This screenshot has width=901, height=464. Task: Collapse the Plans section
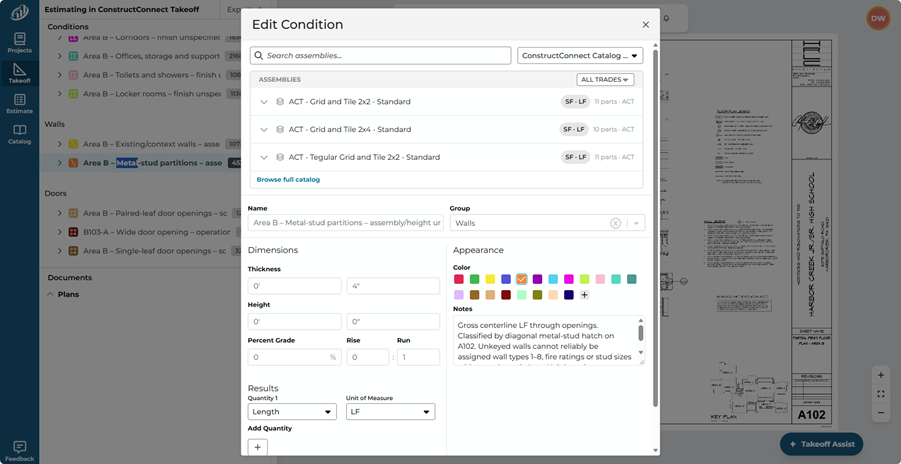[51, 294]
